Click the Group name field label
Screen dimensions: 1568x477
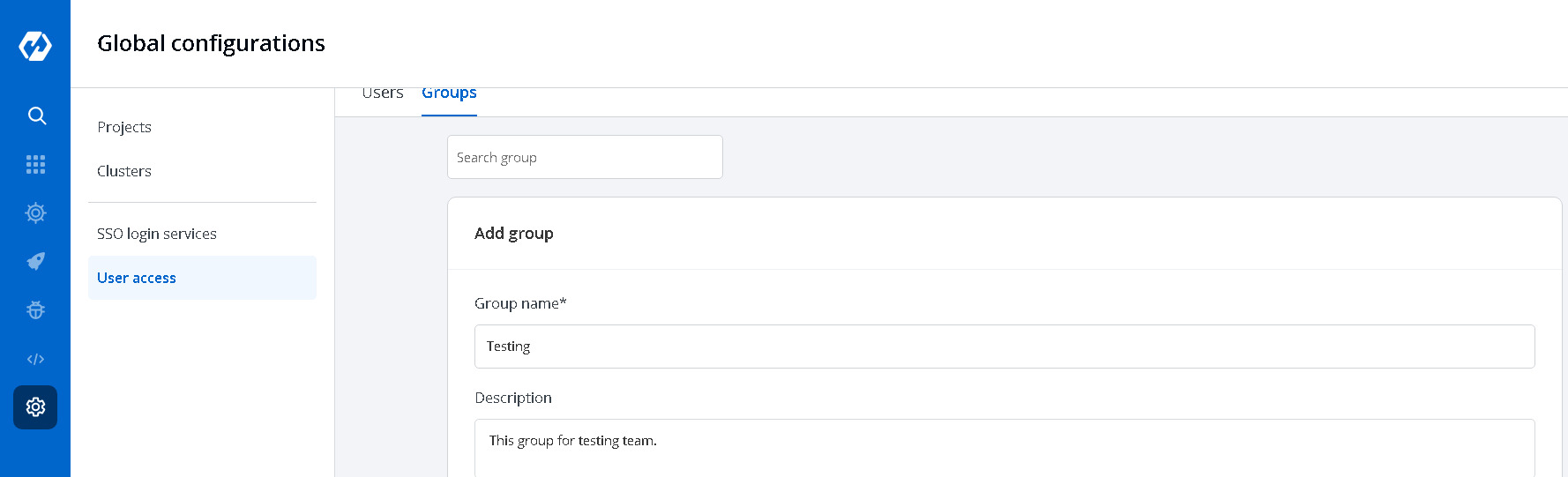coord(520,303)
